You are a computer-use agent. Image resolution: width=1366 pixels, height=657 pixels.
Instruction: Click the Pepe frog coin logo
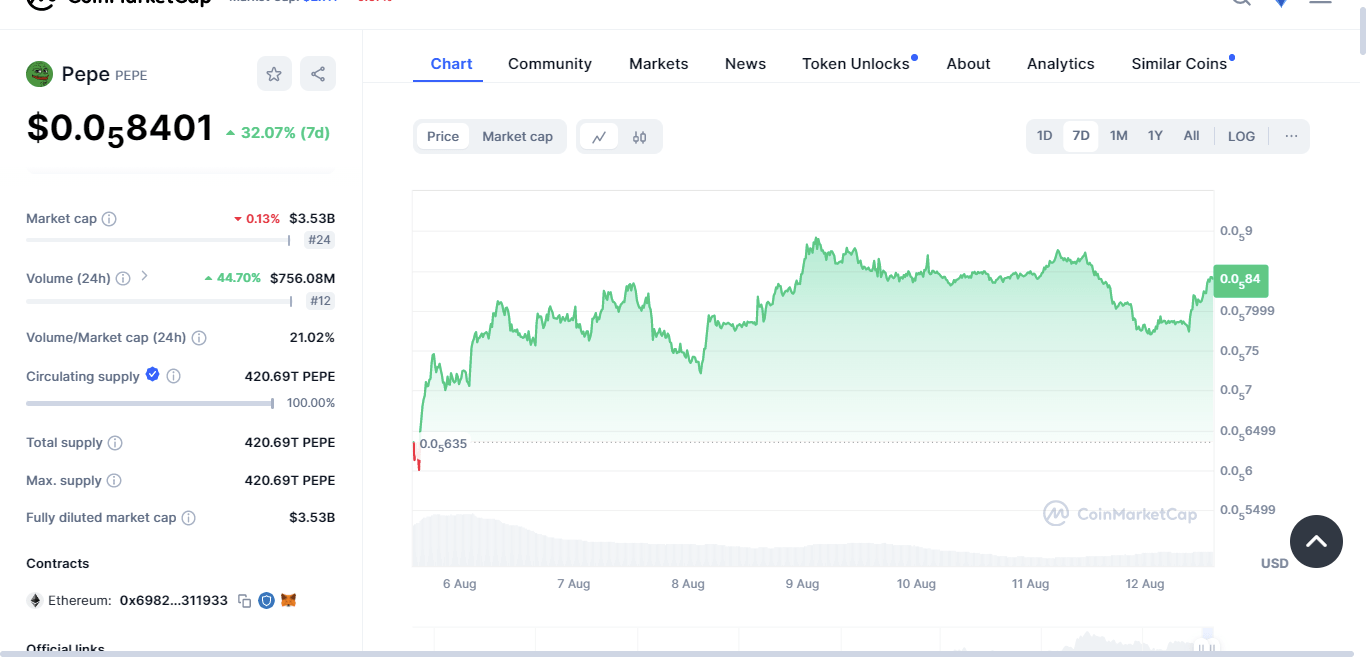(x=39, y=74)
